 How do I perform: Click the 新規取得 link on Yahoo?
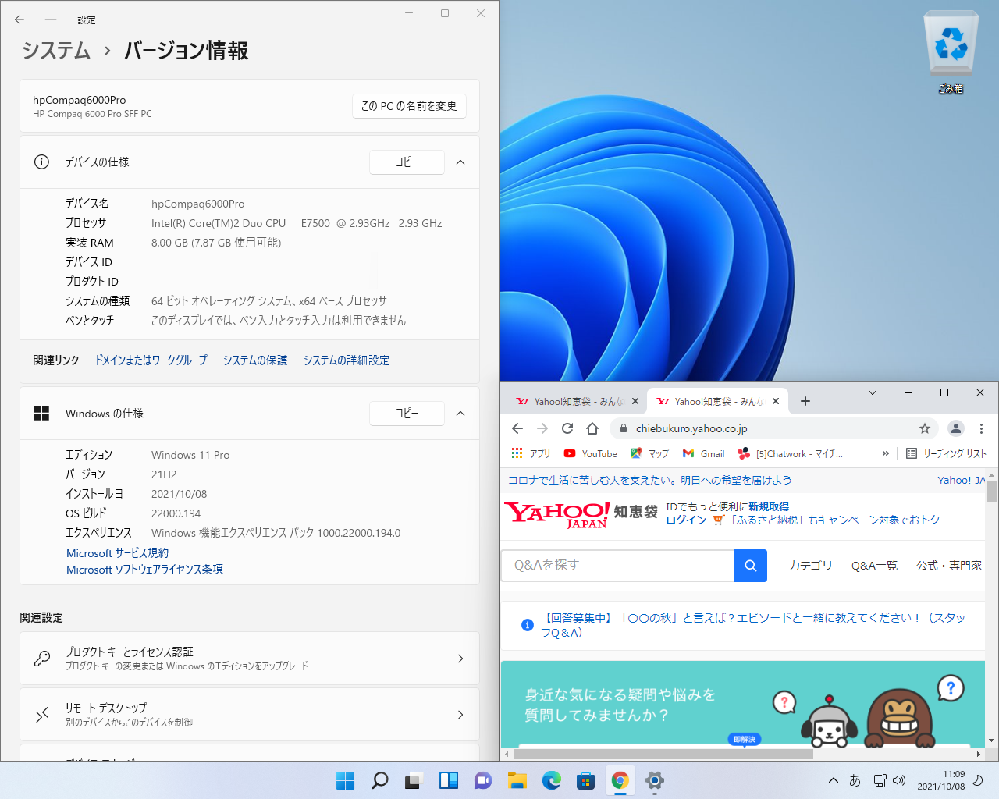coord(768,507)
